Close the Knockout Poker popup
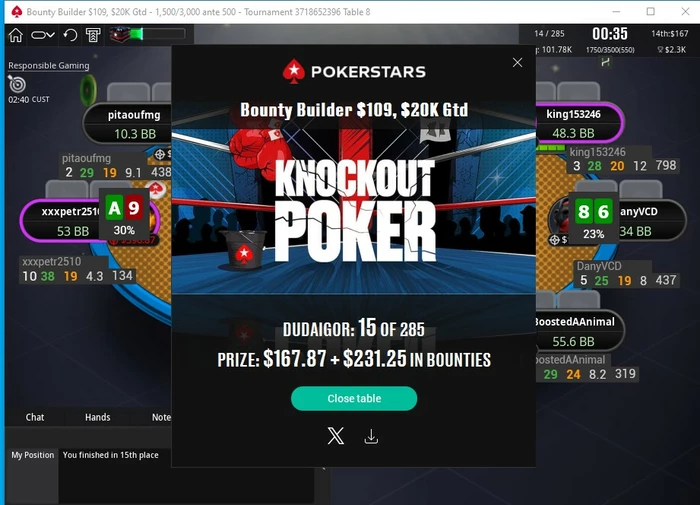The width and height of the screenshot is (700, 505). pyautogui.click(x=517, y=63)
